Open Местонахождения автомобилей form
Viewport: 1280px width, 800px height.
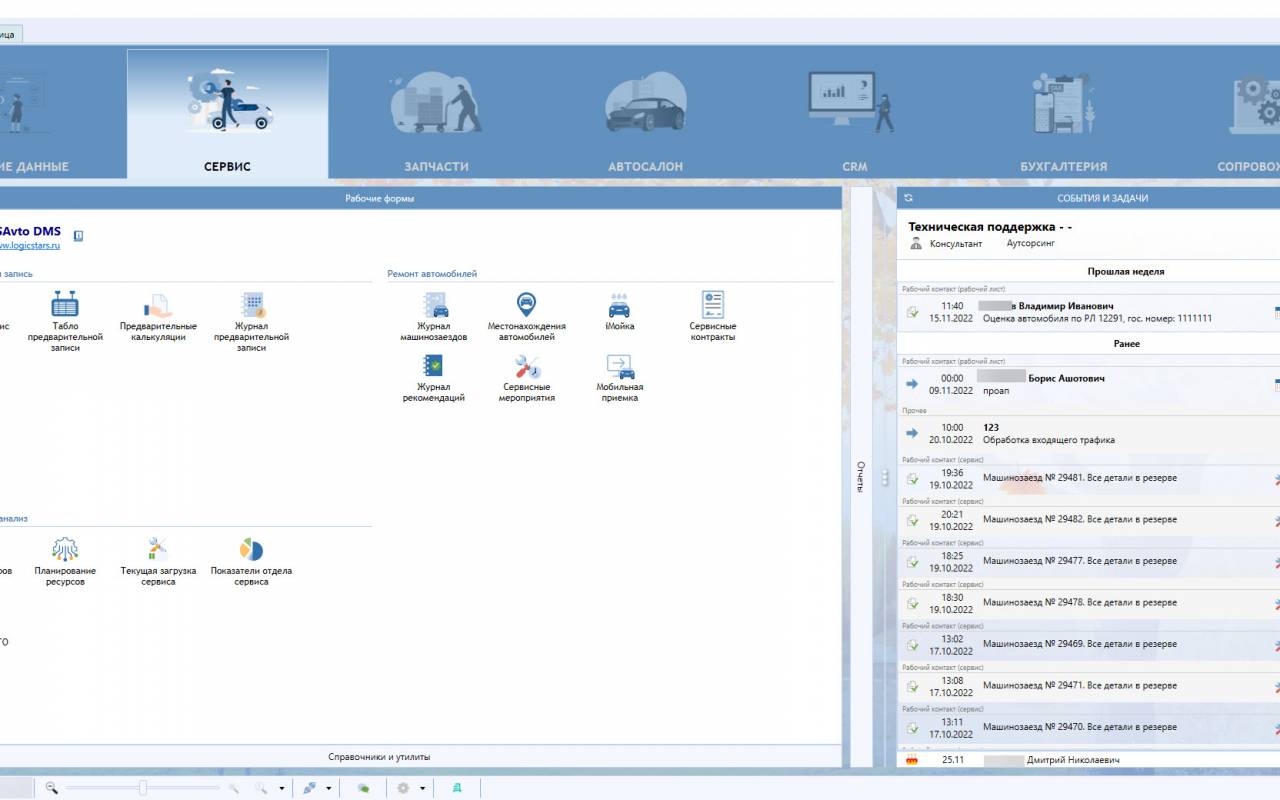[x=526, y=317]
